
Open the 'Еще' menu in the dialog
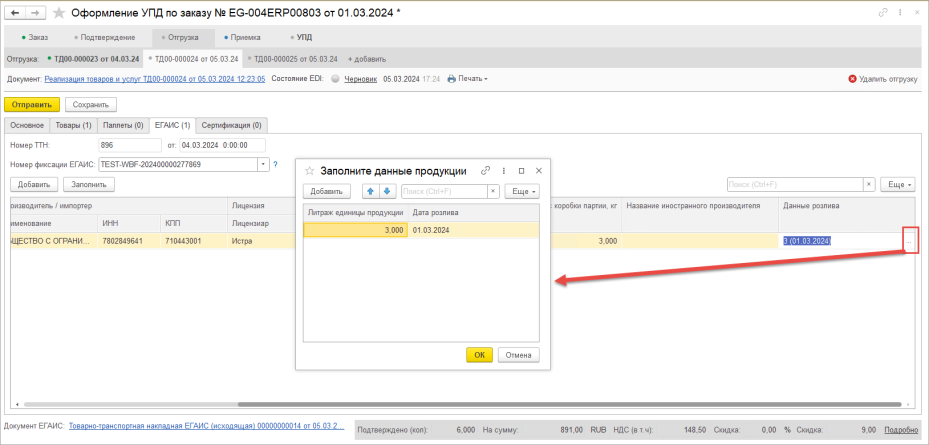point(522,191)
